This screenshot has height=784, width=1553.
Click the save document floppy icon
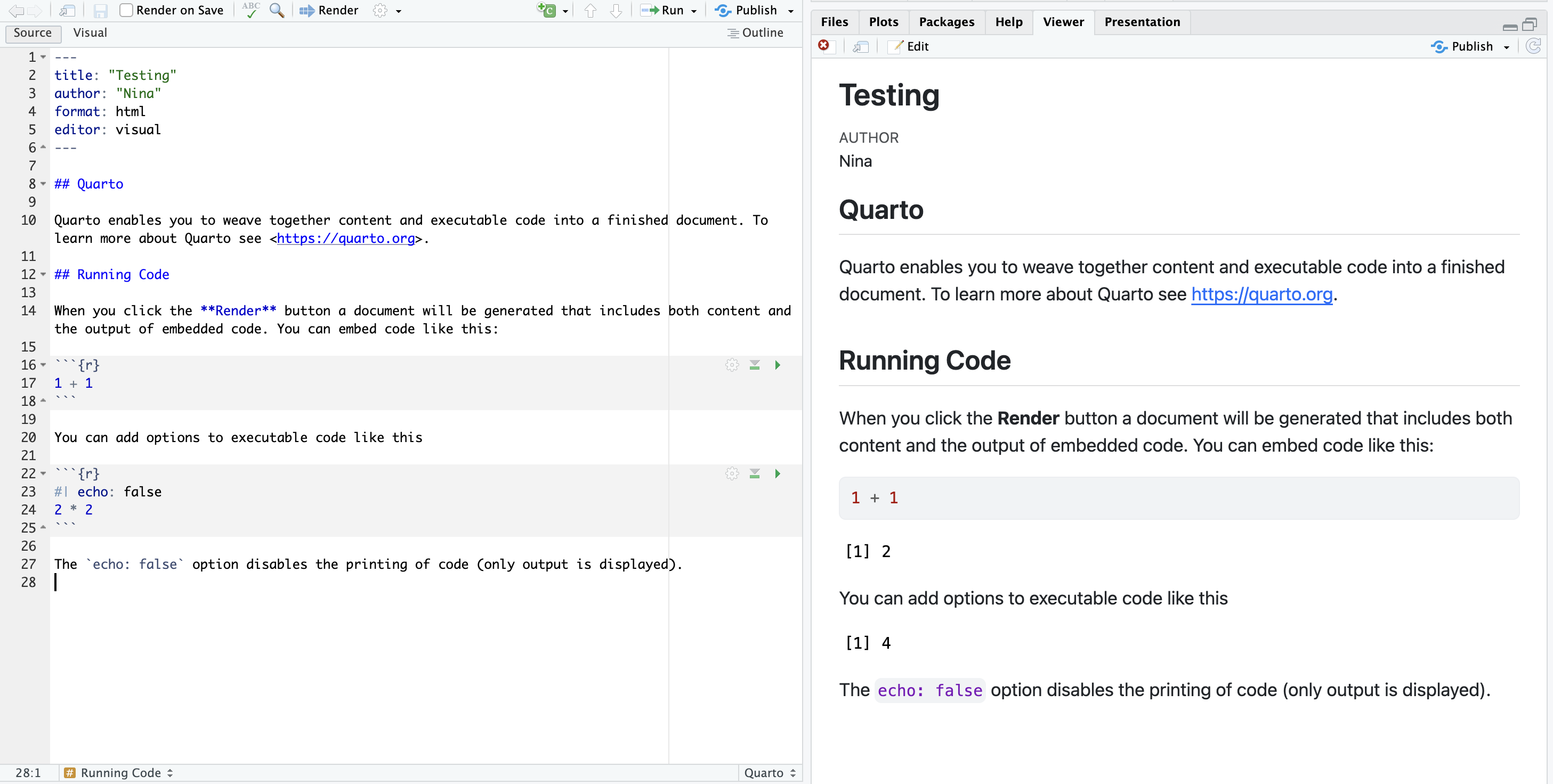100,10
